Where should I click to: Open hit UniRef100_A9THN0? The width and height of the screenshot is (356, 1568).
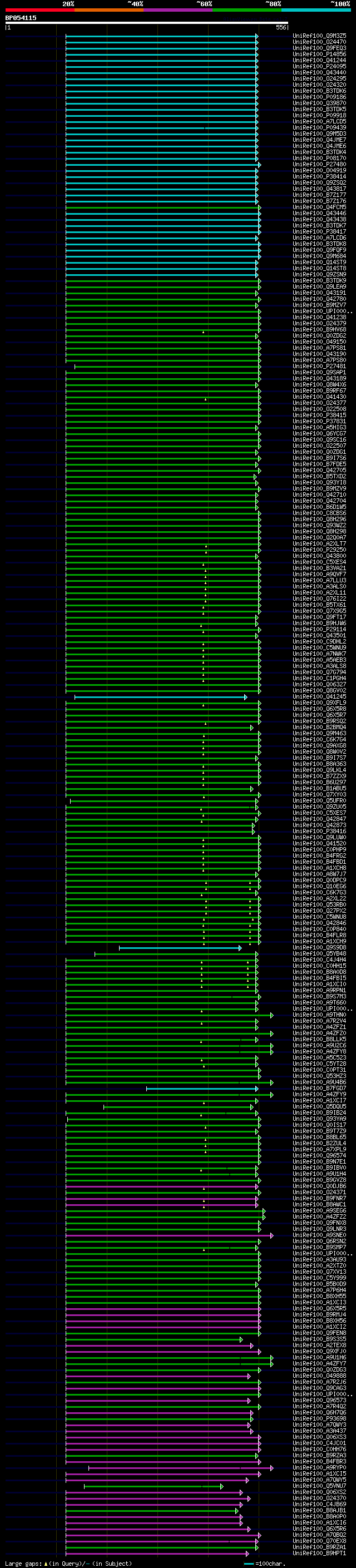click(x=319, y=1015)
